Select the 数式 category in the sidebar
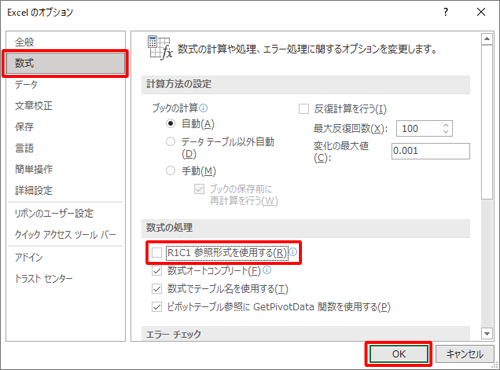The width and height of the screenshot is (500, 370). tap(65, 63)
